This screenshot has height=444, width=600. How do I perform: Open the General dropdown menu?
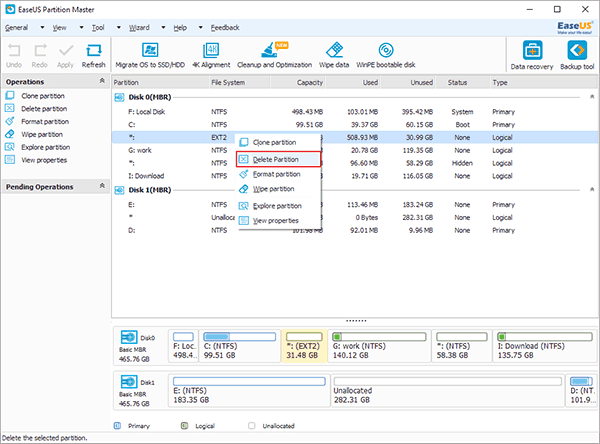coord(18,29)
